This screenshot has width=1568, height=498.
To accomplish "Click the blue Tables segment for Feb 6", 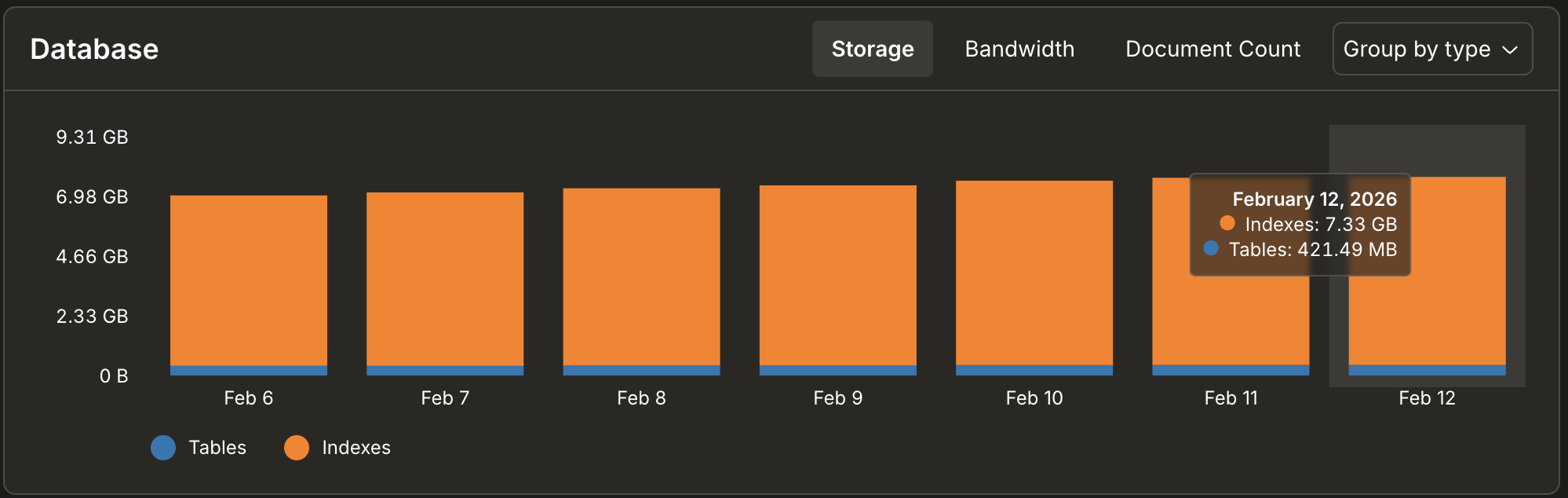I will pyautogui.click(x=249, y=371).
